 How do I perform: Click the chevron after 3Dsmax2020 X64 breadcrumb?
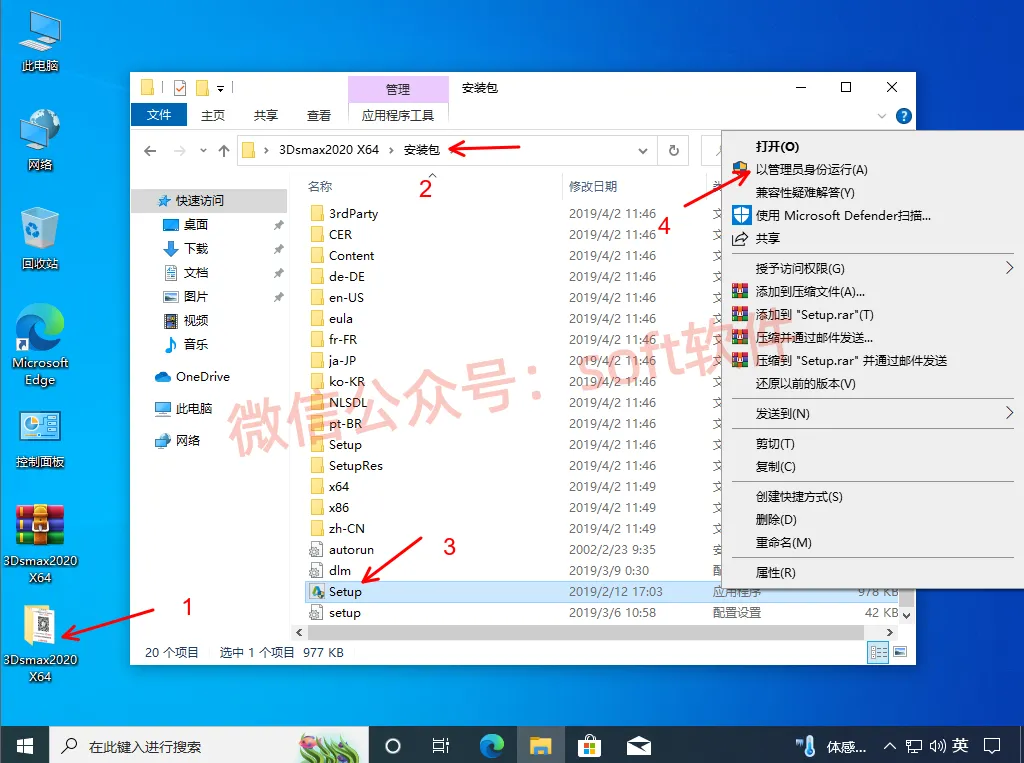coord(391,150)
